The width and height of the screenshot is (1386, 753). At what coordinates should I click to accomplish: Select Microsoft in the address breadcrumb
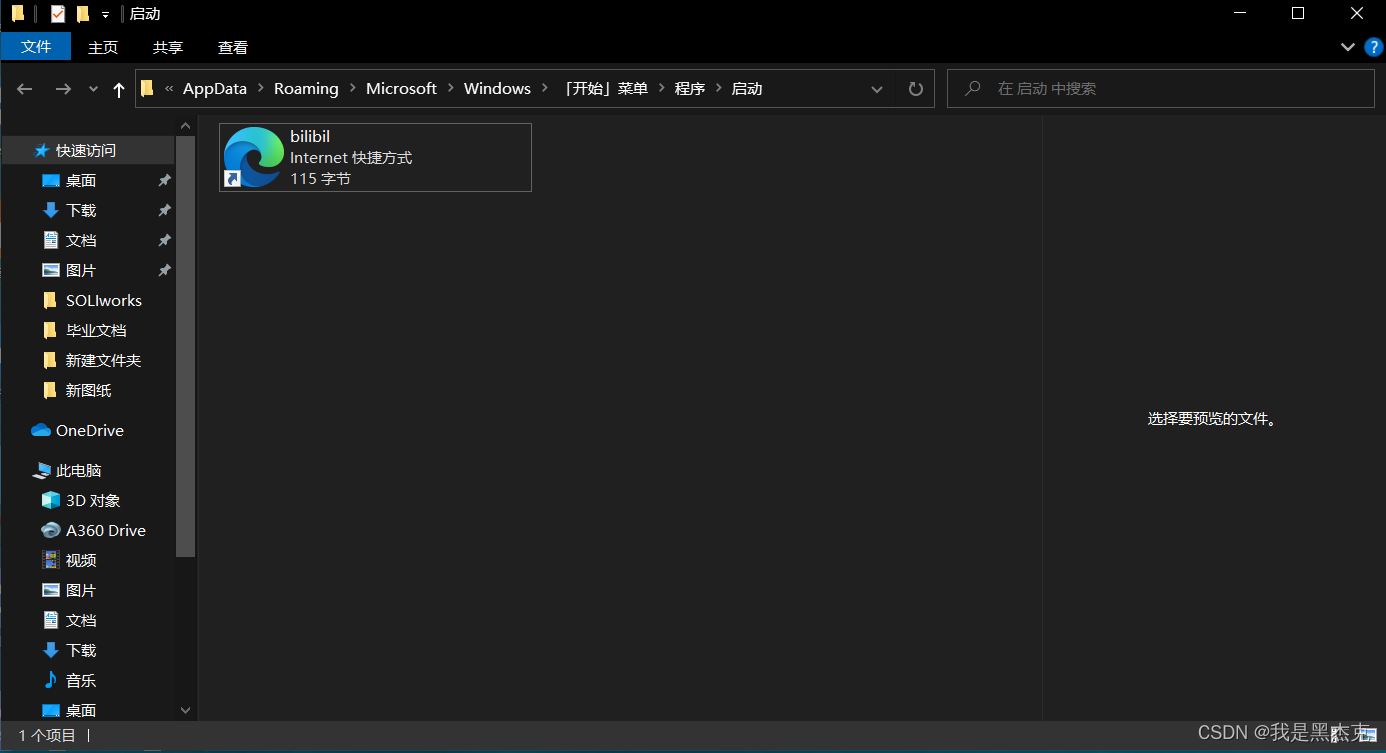click(401, 88)
